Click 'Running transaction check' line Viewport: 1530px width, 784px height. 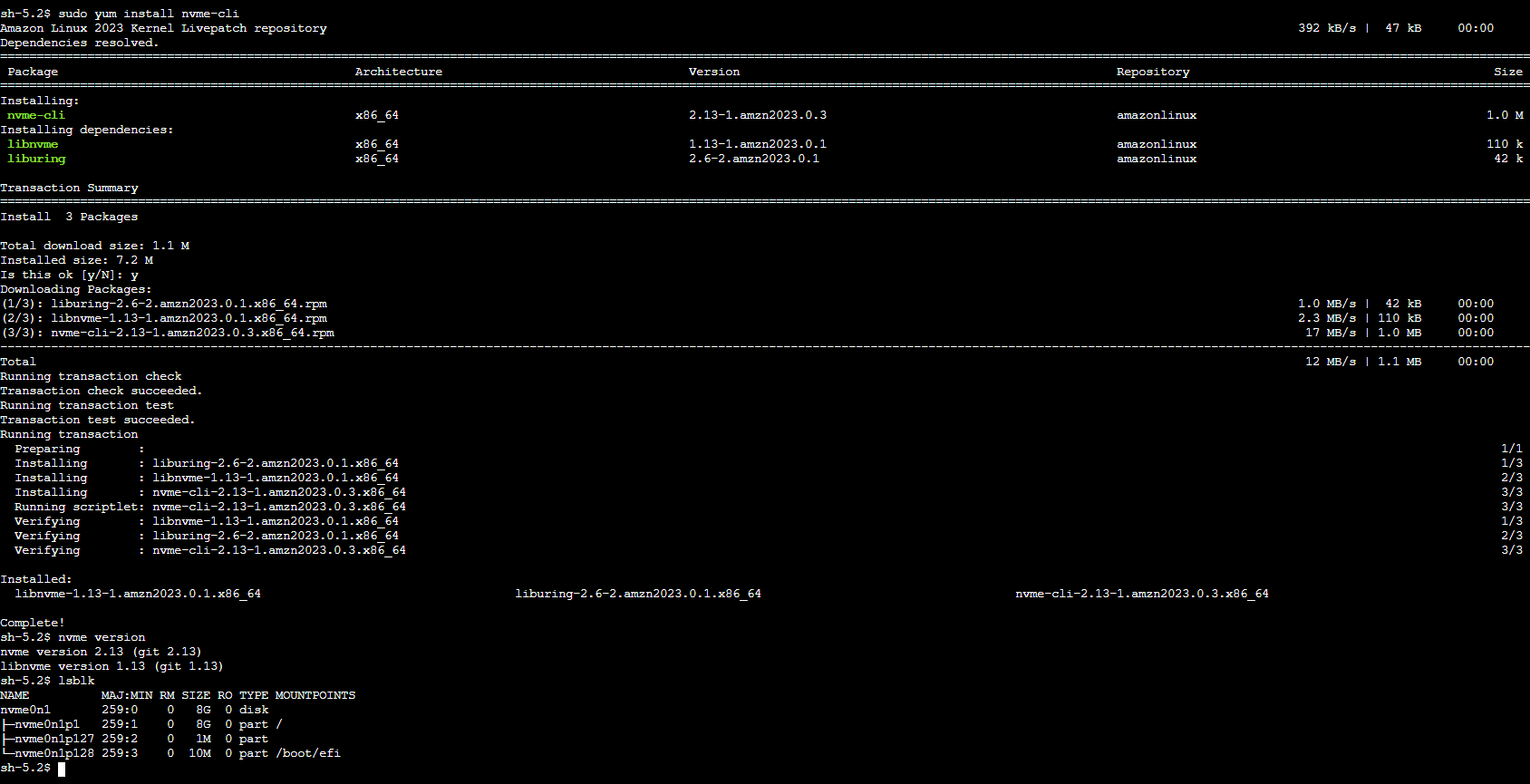[91, 376]
